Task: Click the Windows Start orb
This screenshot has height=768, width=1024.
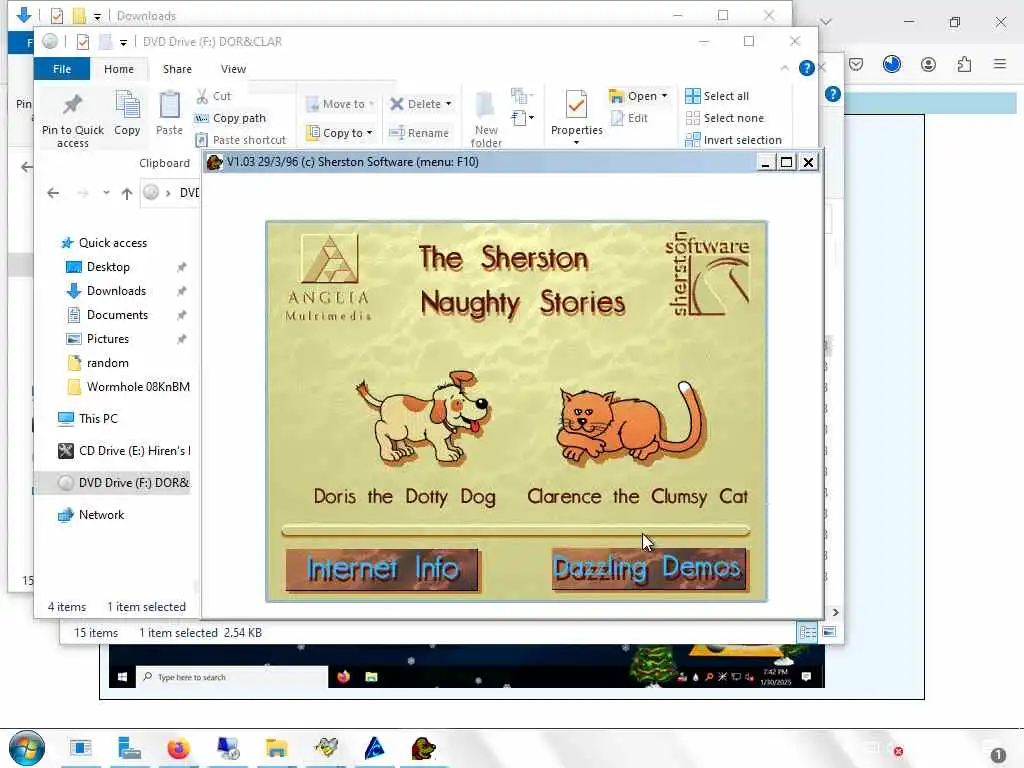Action: pyautogui.click(x=27, y=748)
